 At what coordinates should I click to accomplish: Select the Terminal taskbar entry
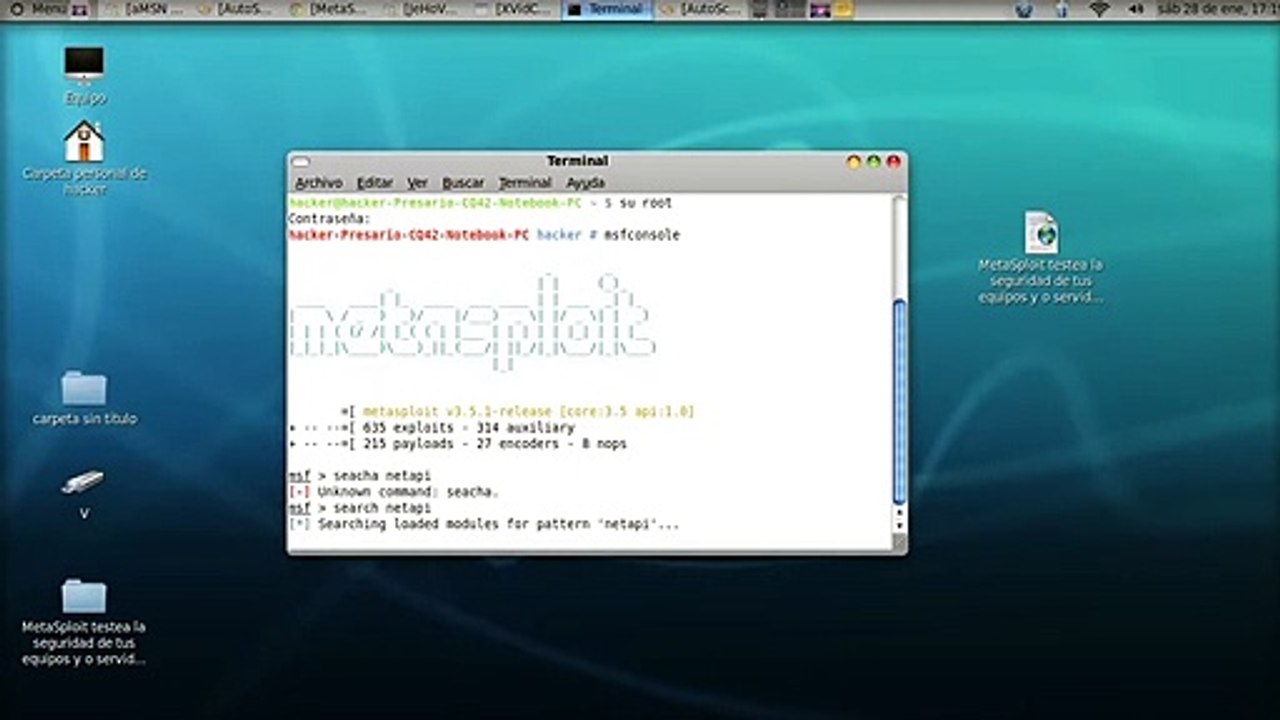click(x=607, y=9)
